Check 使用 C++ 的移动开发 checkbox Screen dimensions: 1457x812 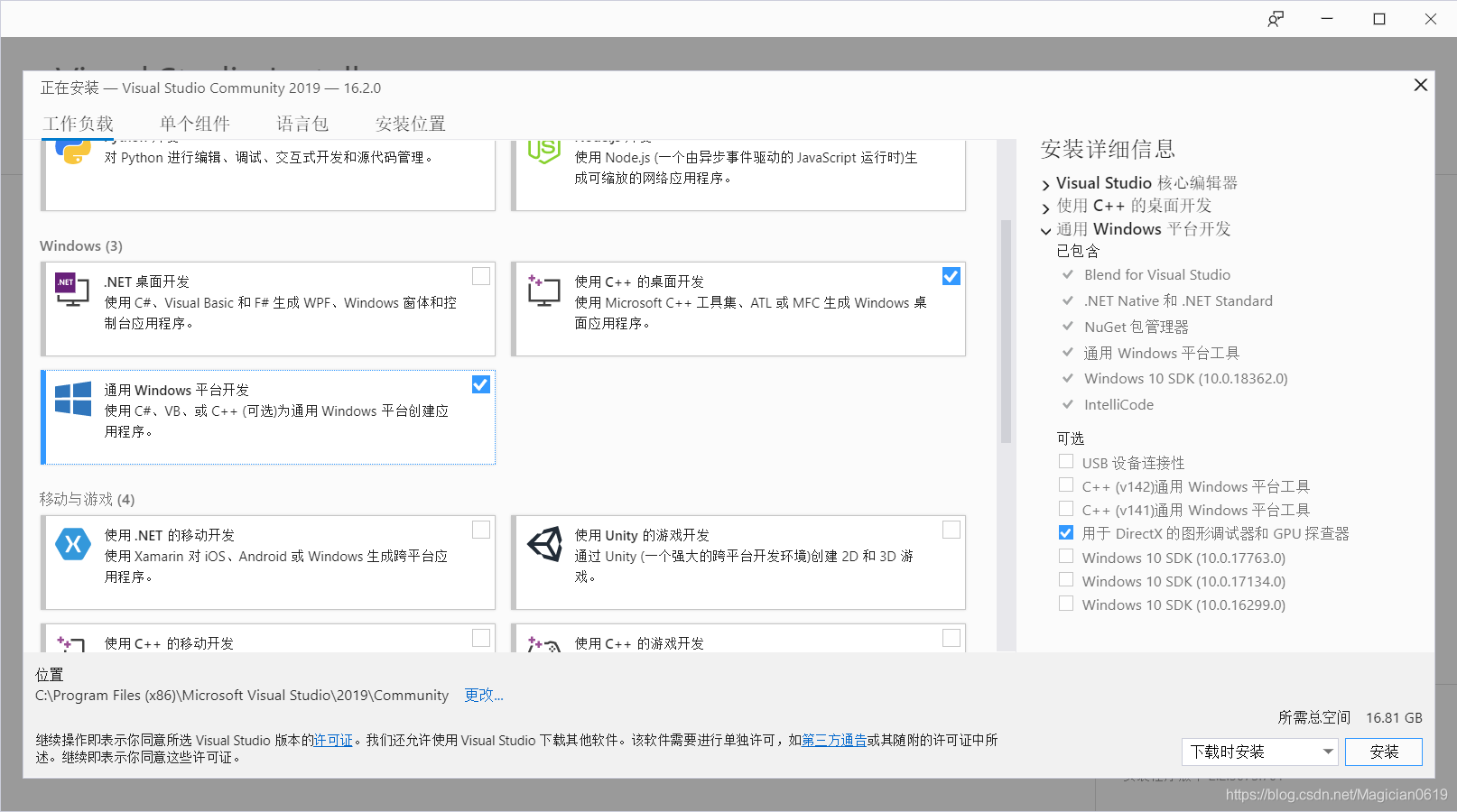coord(481,638)
